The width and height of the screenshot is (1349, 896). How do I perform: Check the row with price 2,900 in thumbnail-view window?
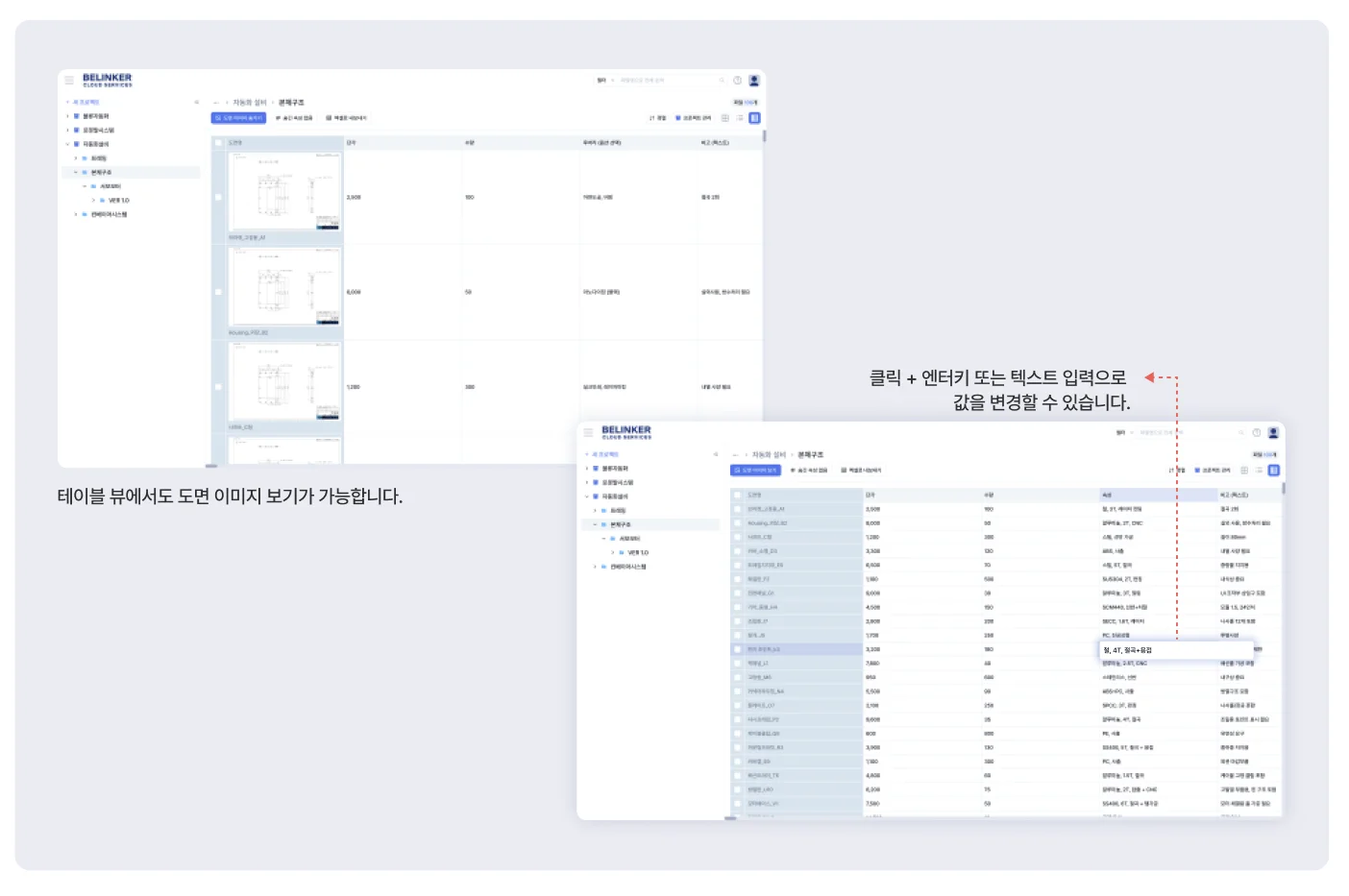tap(218, 197)
